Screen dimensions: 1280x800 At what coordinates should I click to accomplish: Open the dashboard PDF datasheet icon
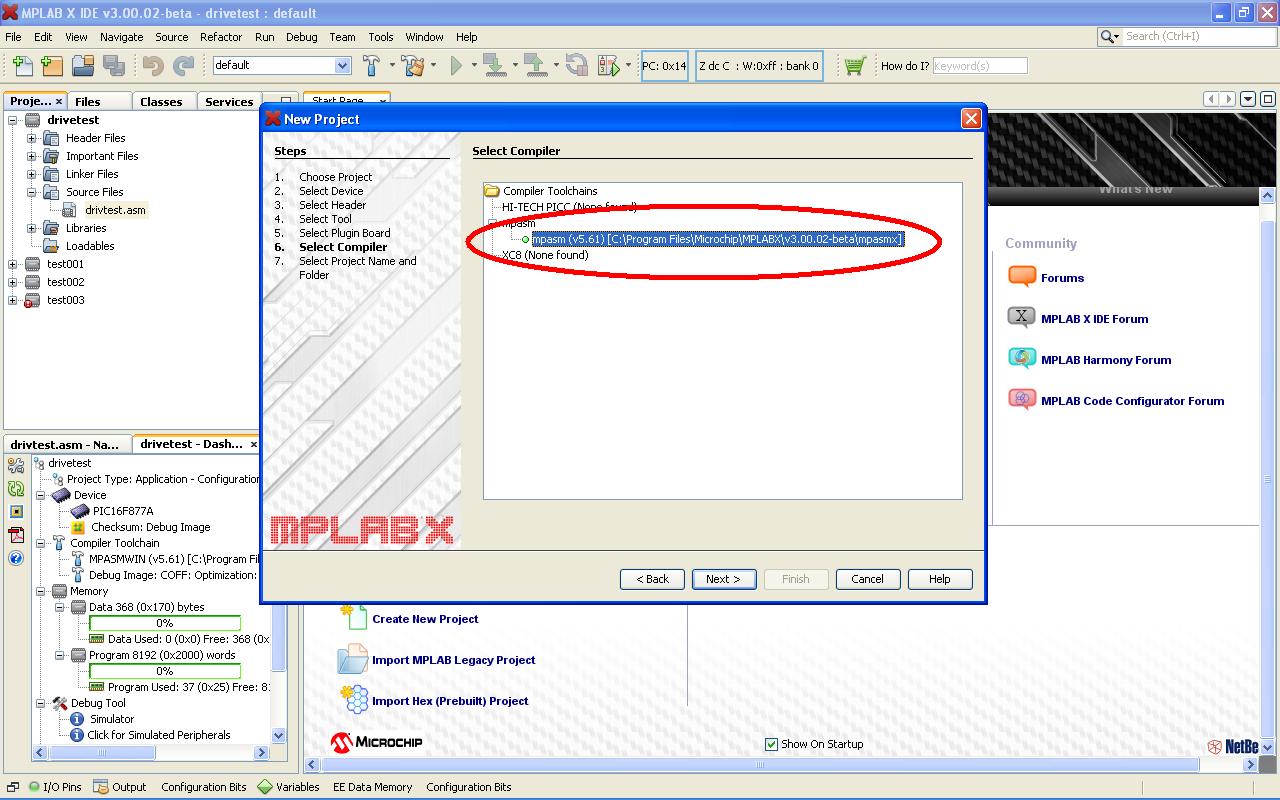pos(16,535)
